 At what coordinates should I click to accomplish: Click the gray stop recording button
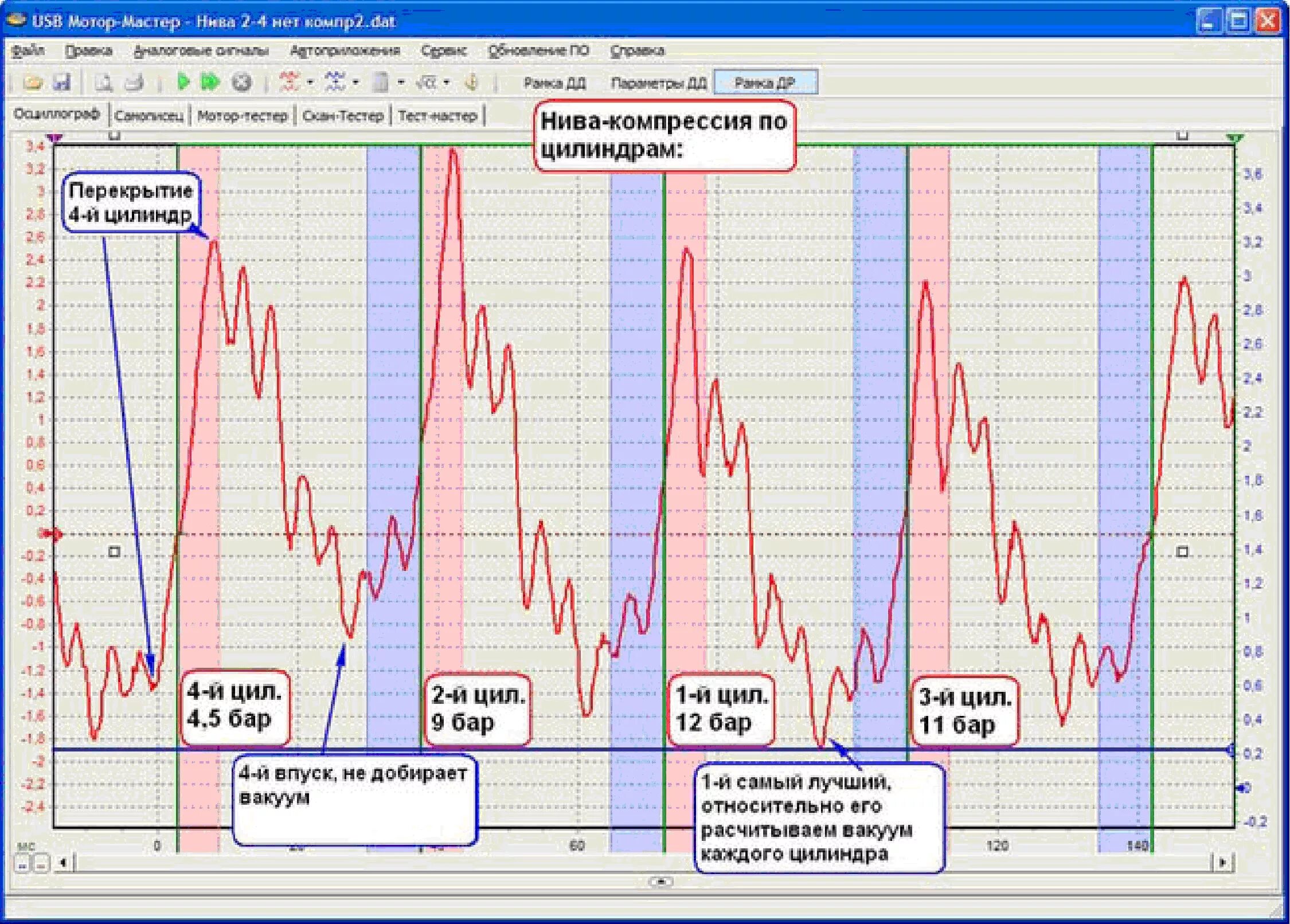[x=241, y=83]
